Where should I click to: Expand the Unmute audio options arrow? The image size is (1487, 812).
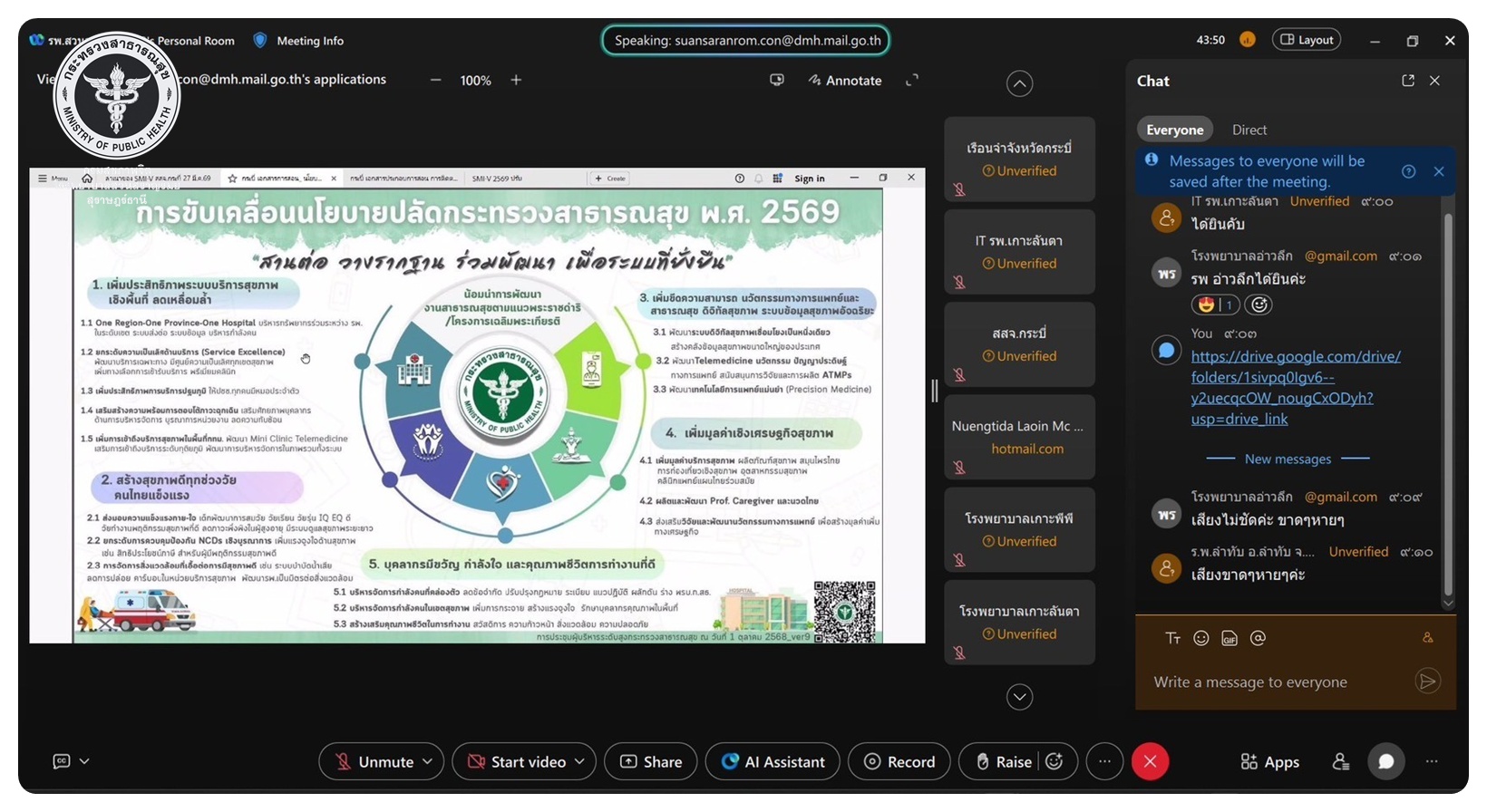pyautogui.click(x=428, y=761)
